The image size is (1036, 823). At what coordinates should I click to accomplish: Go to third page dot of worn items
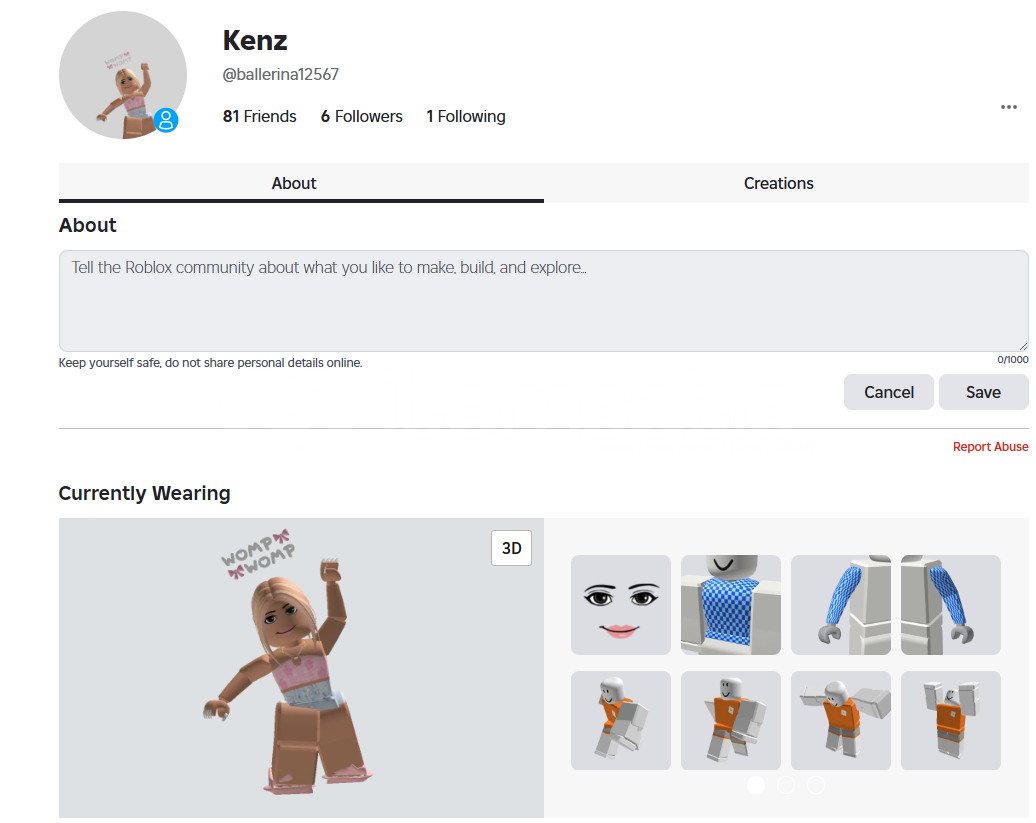click(x=816, y=785)
